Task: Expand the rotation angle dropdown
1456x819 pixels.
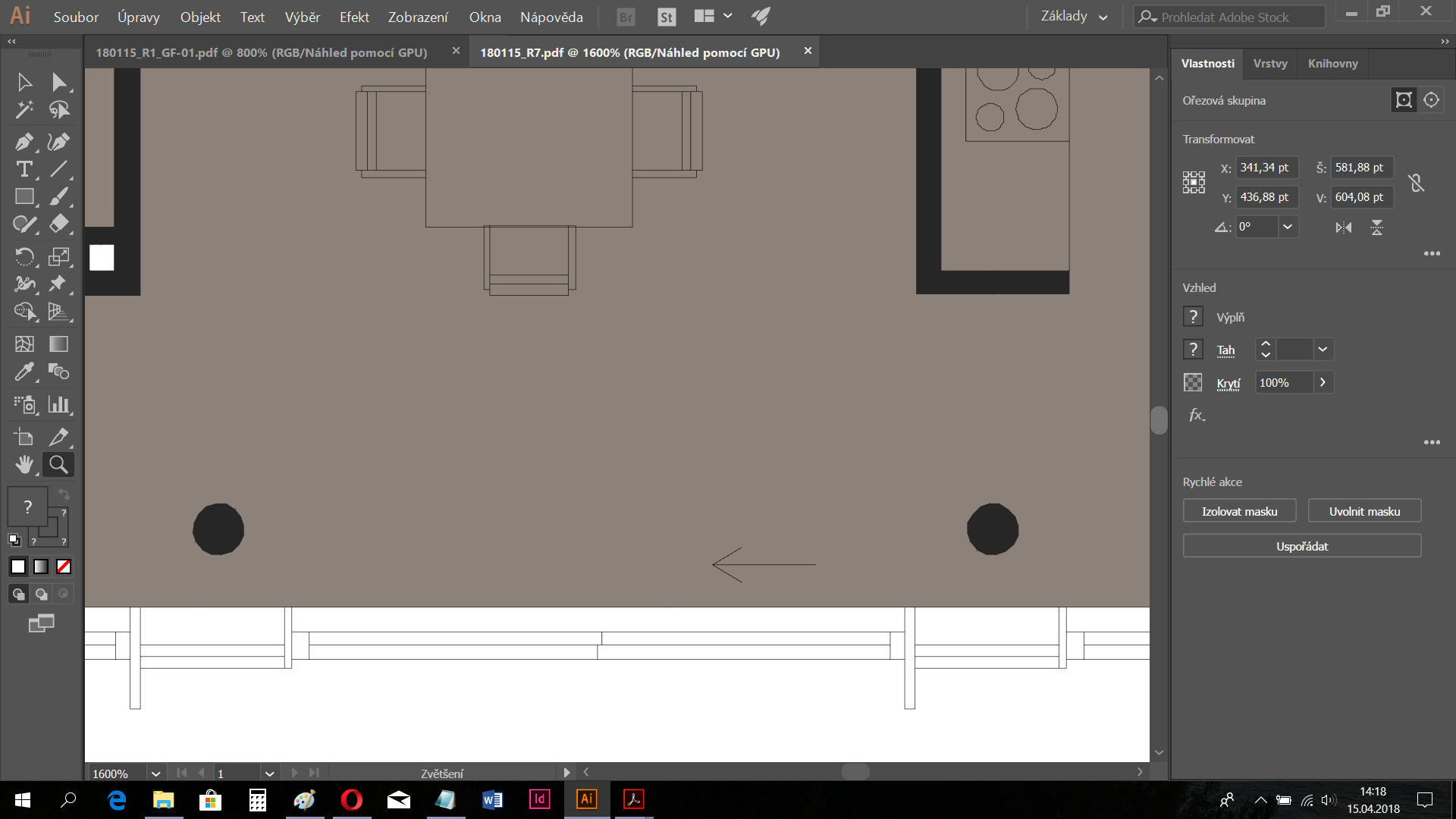Action: 1288,227
